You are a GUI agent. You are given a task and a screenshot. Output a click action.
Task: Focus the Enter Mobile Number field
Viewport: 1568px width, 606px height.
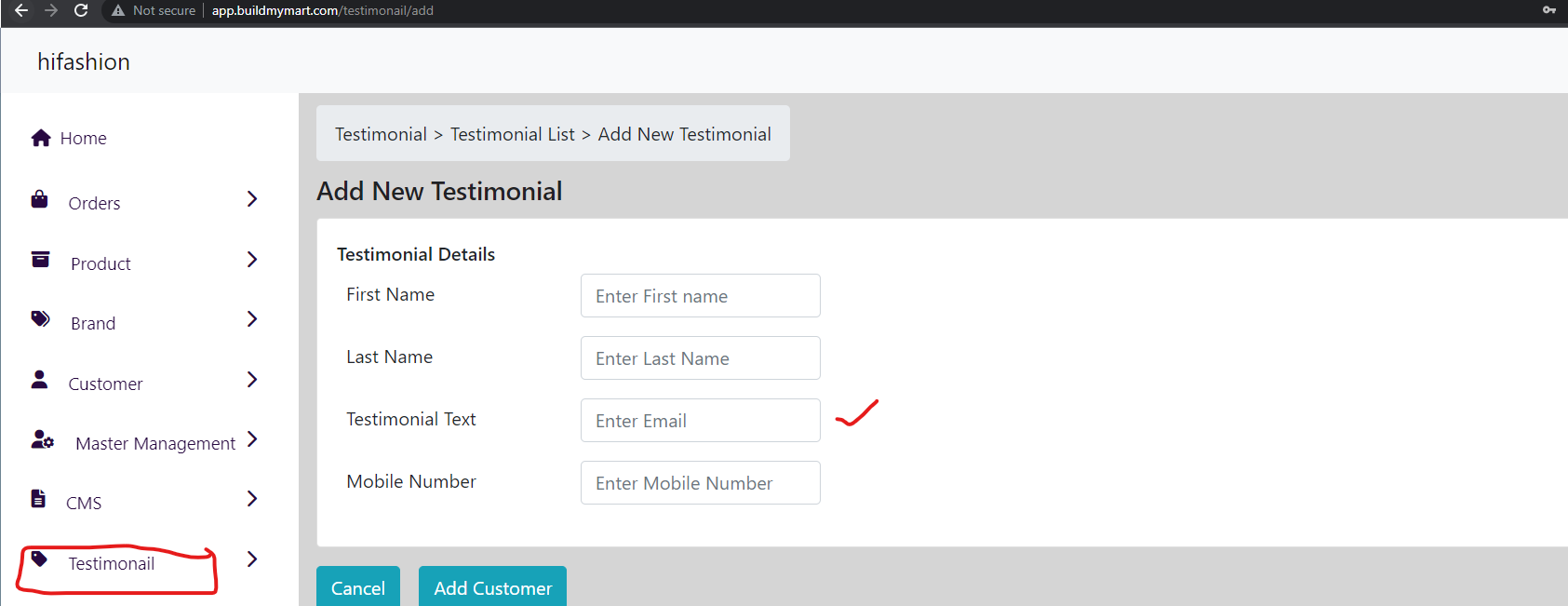[701, 483]
